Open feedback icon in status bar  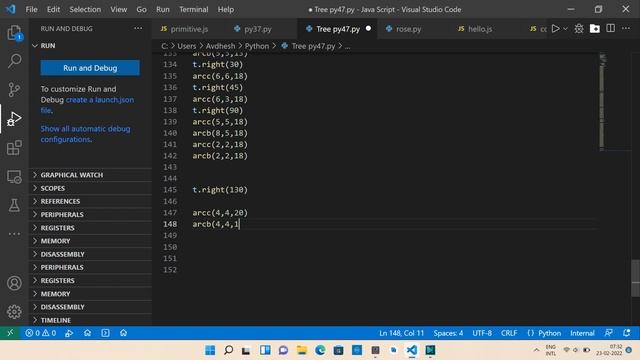pos(609,333)
